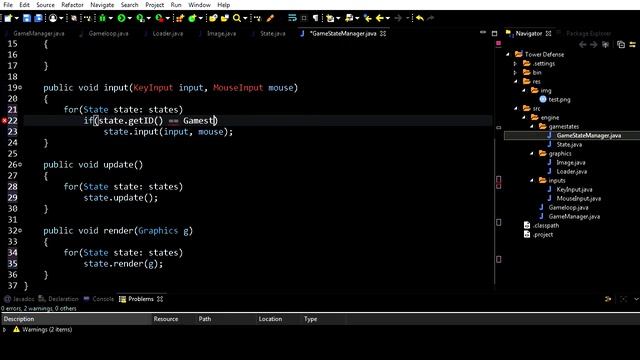This screenshot has width=640, height=360.
Task: Open the New file dropdown arrow
Action: click(x=17, y=18)
